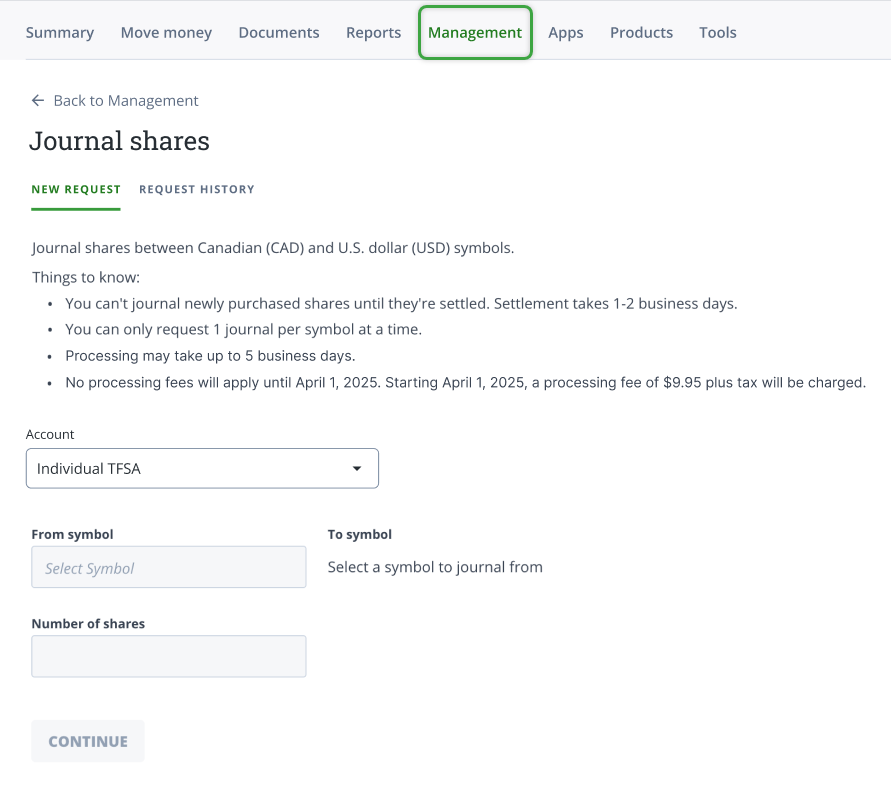Open the Tools menu
This screenshot has height=786, width=891.
coord(717,32)
